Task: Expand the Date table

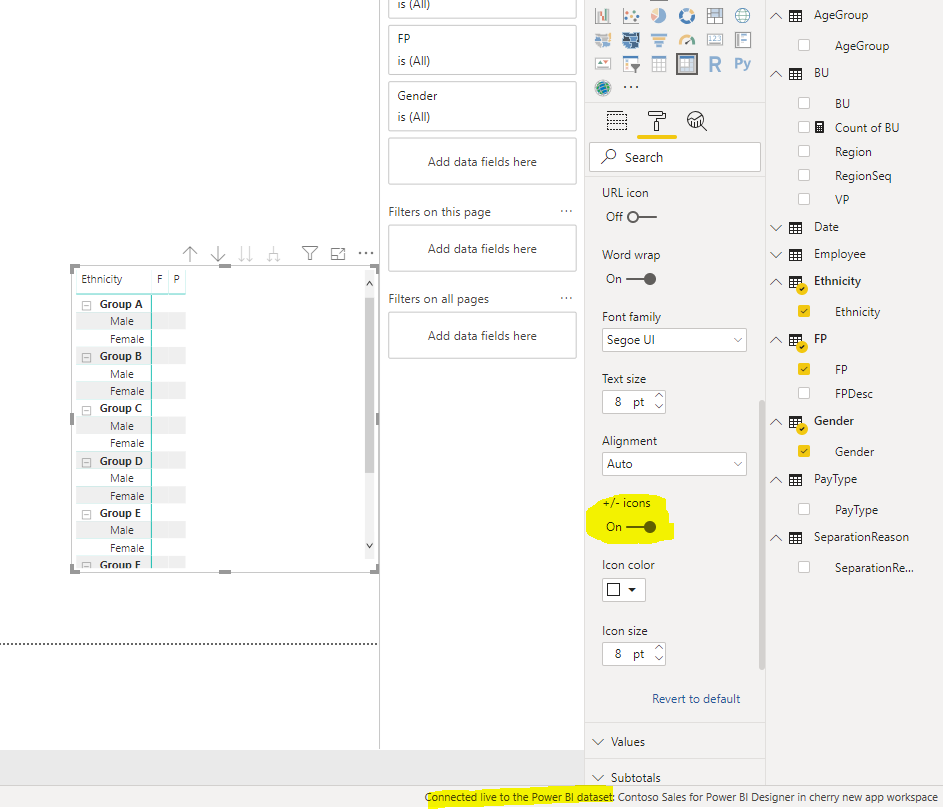Action: (x=776, y=227)
